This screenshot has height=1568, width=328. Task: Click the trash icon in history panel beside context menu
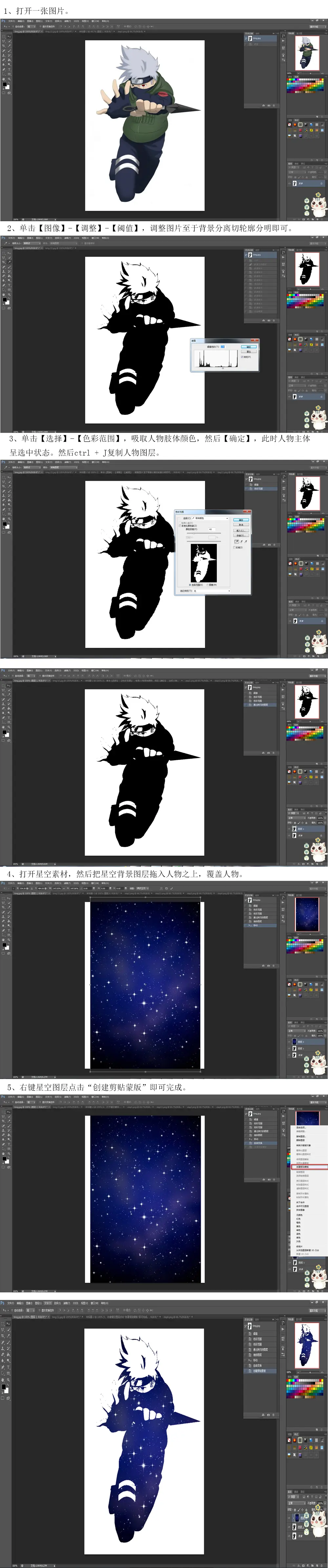tap(274, 1180)
